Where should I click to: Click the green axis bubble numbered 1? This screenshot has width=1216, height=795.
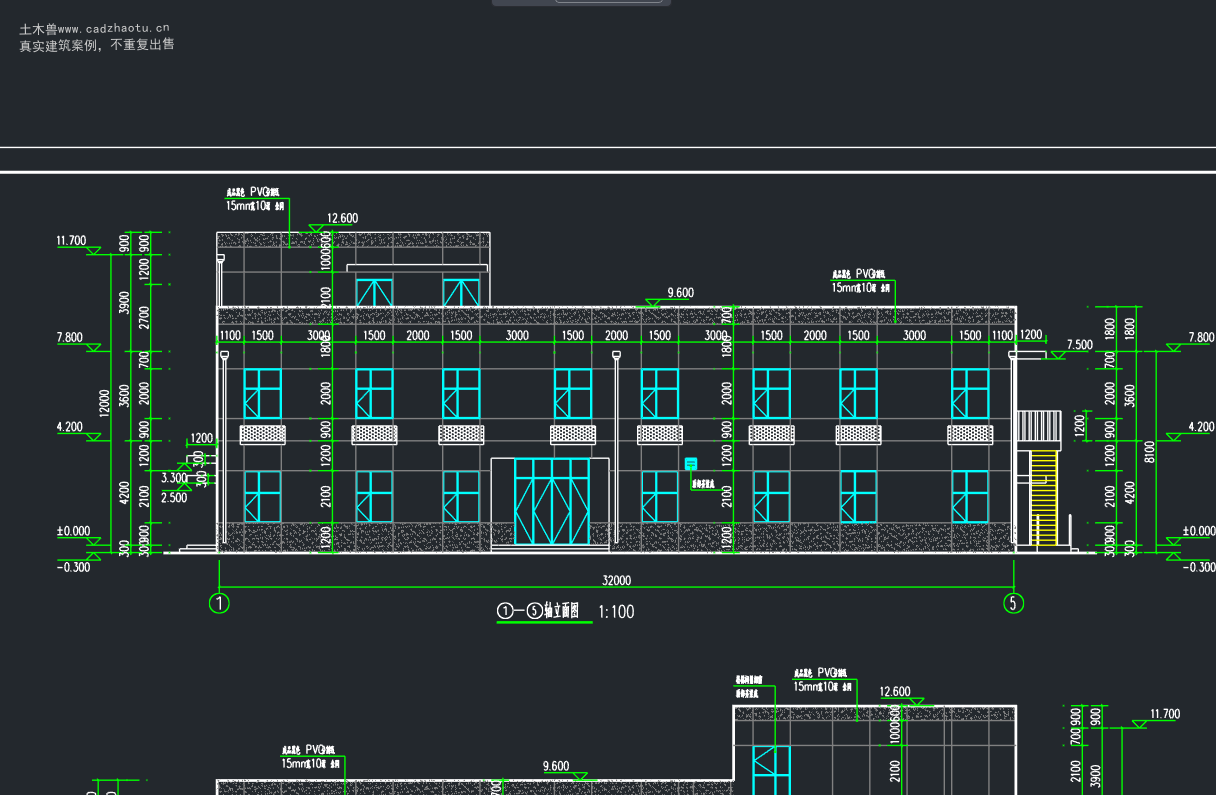click(219, 603)
